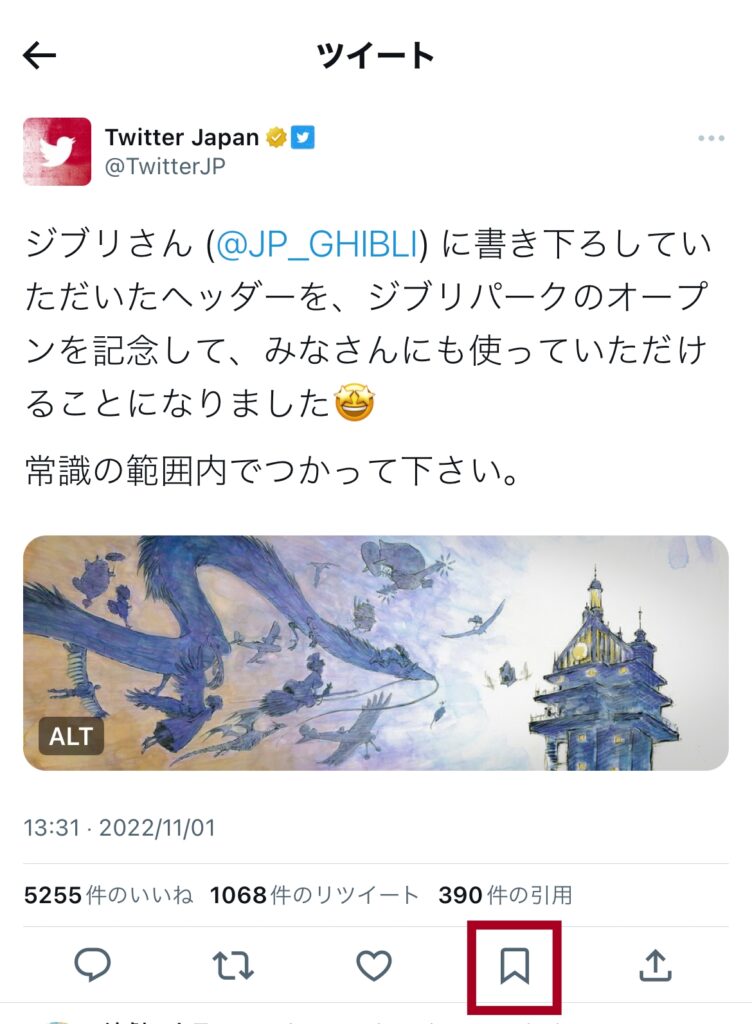
Task: Tap the ツイート header title
Action: tap(375, 56)
